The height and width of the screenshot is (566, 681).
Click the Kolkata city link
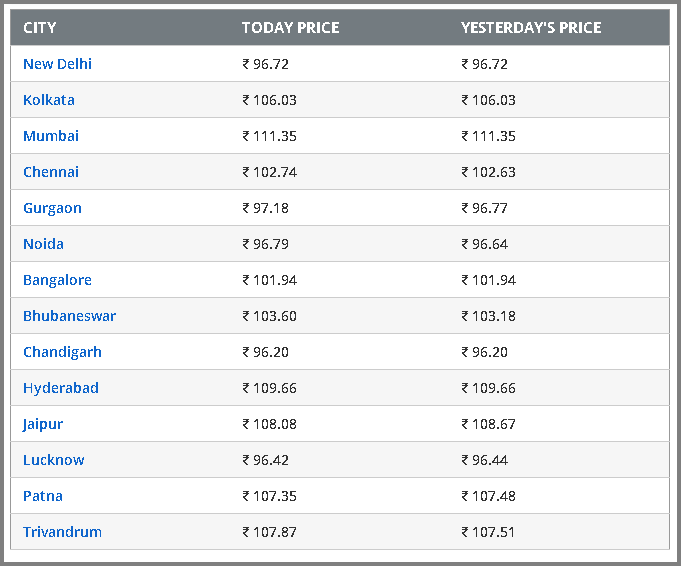(x=48, y=100)
